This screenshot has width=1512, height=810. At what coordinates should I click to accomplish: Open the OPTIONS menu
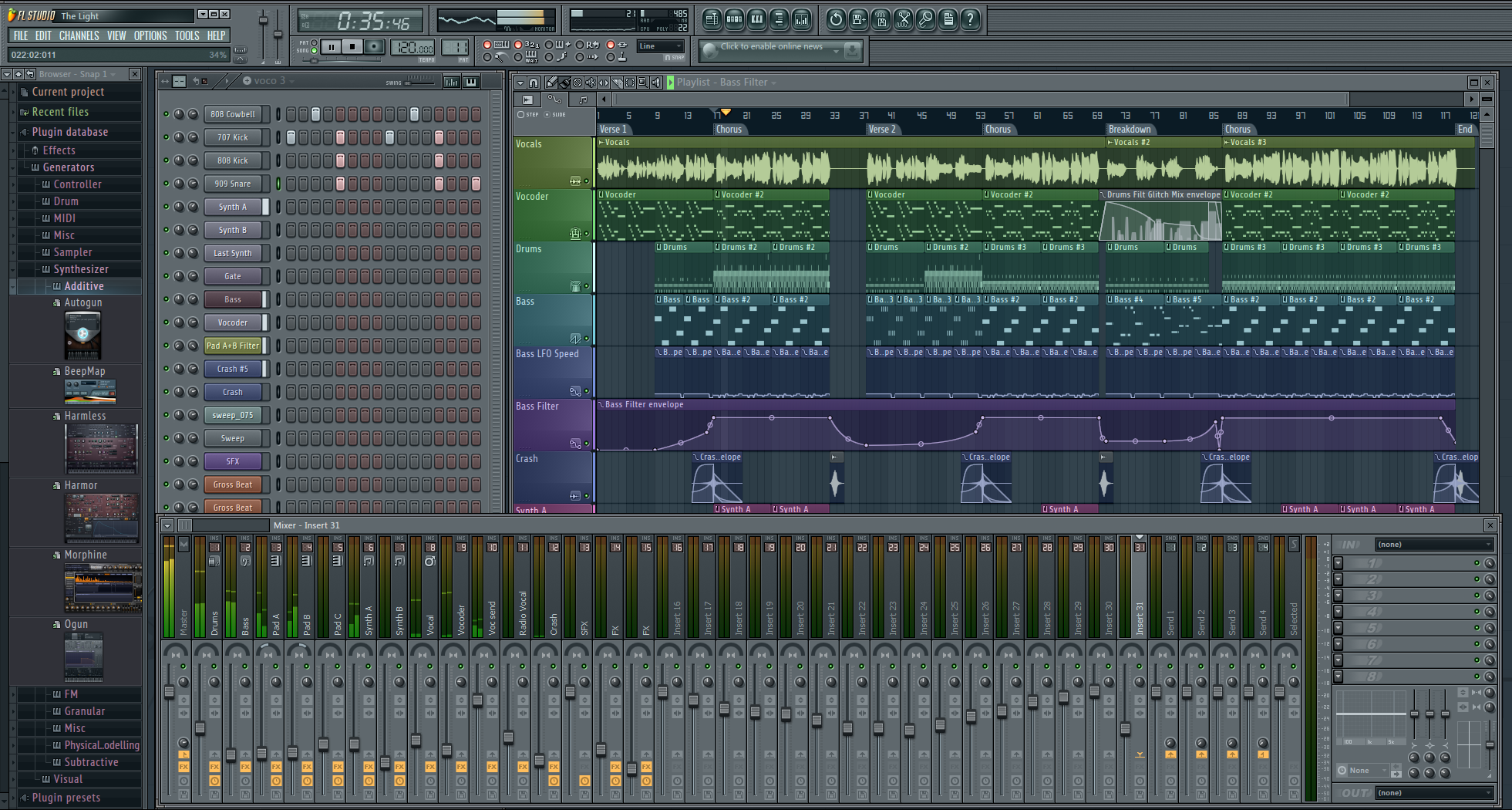[150, 35]
